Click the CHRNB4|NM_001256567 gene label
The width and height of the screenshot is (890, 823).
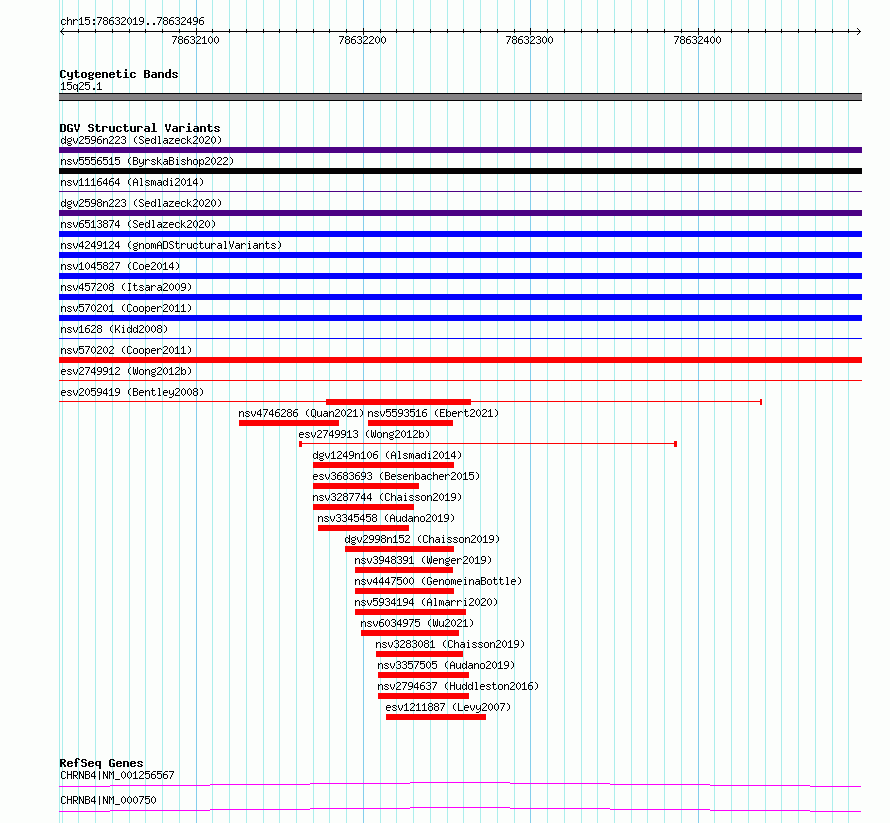[117, 775]
